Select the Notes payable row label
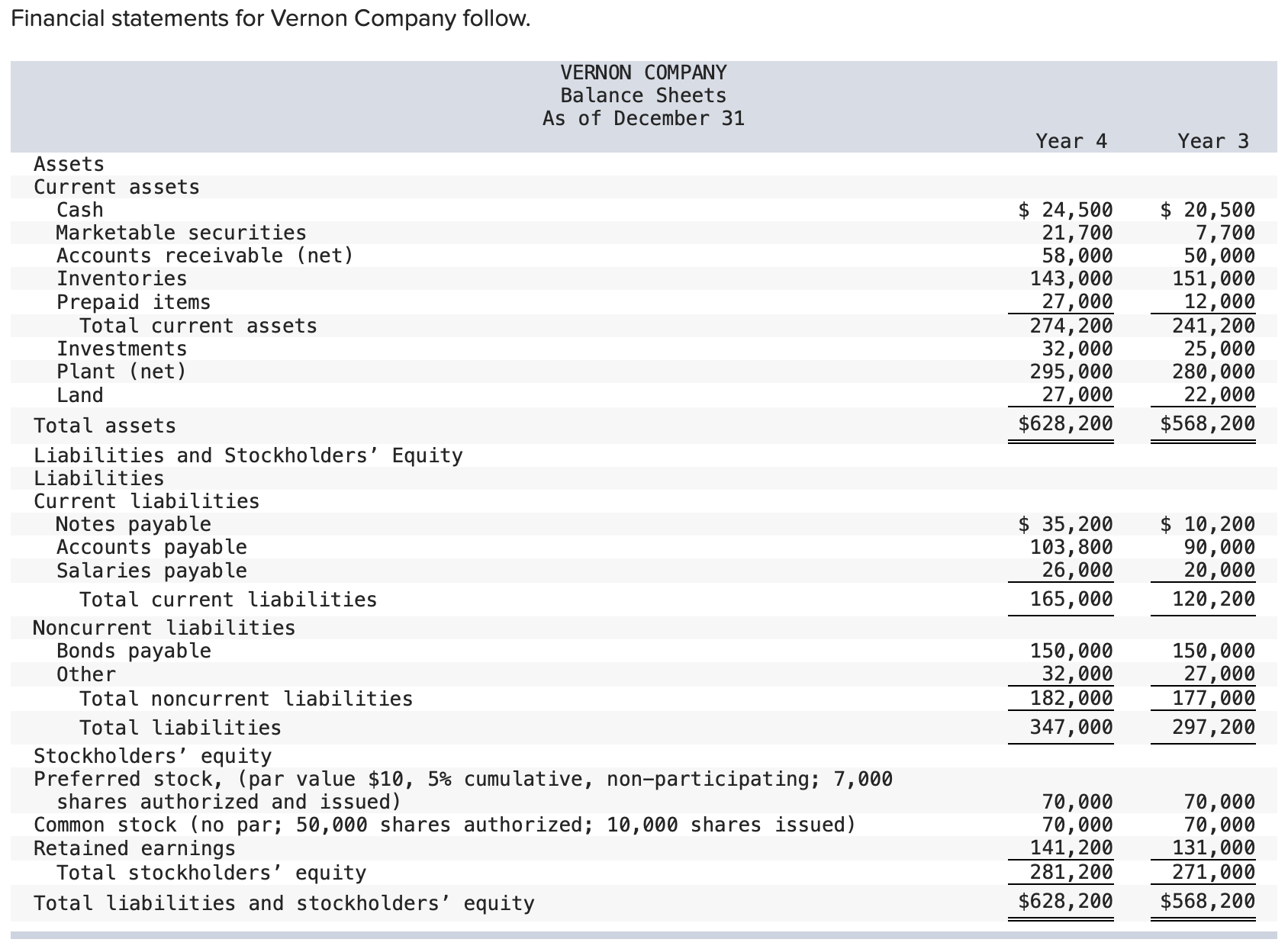 tap(133, 524)
